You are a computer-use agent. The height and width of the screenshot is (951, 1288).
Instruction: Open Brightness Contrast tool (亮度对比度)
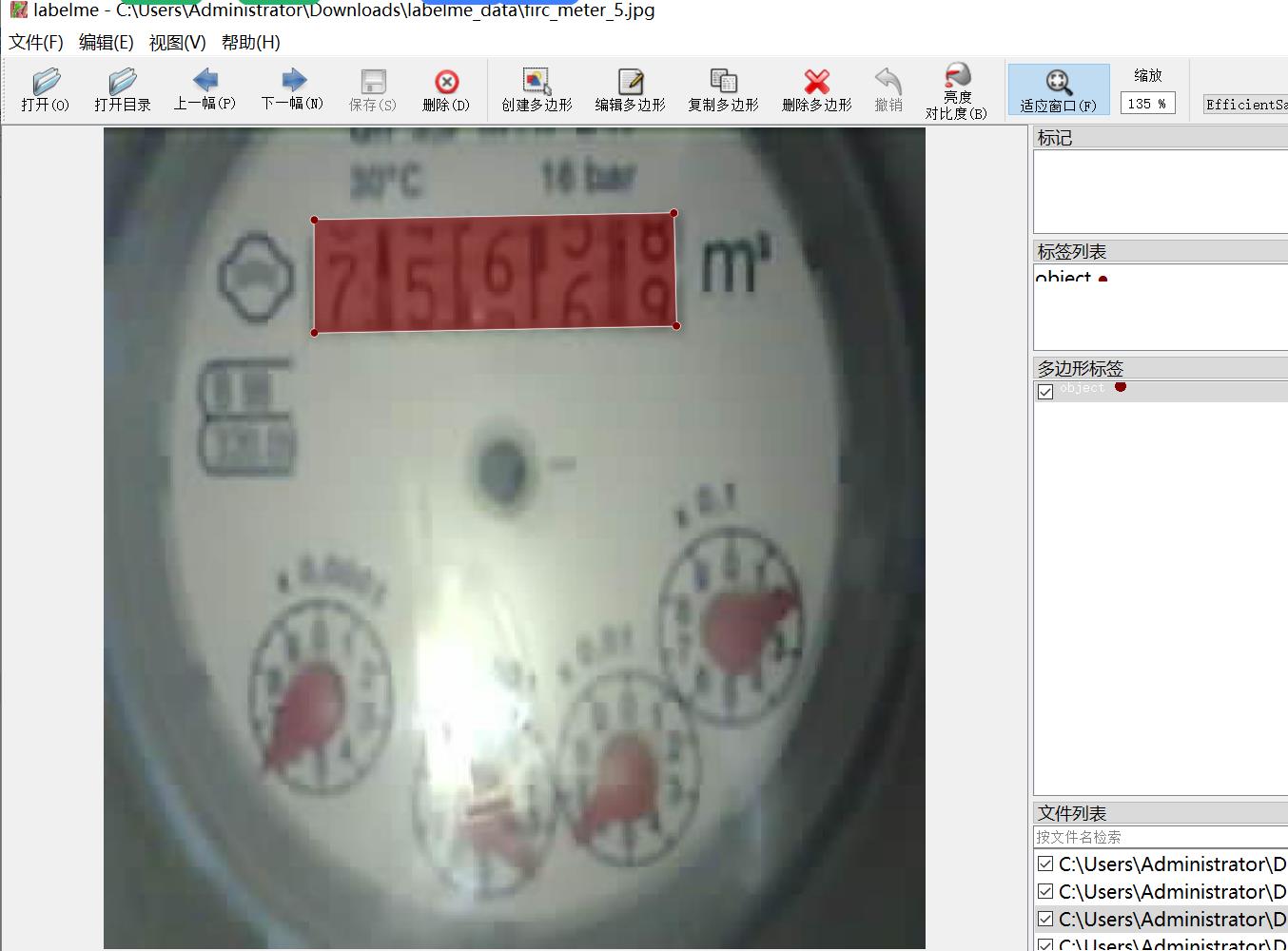click(x=957, y=91)
